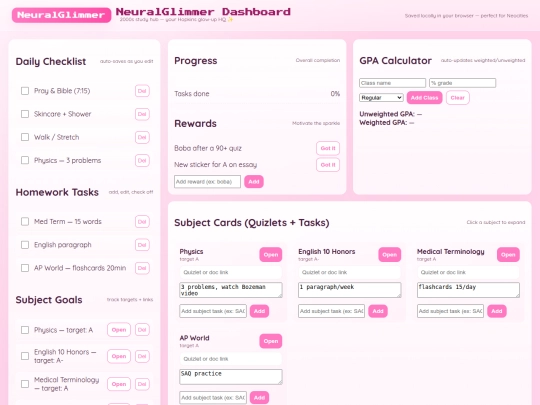Delete AP World flashcards task

[x=142, y=268]
